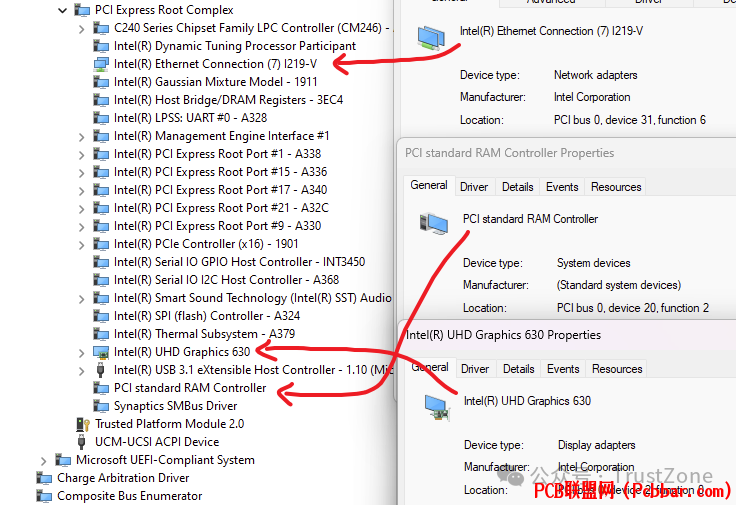Click the LPSS: UART #0 - A328 icon
The image size is (736, 505).
pyautogui.click(x=101, y=118)
